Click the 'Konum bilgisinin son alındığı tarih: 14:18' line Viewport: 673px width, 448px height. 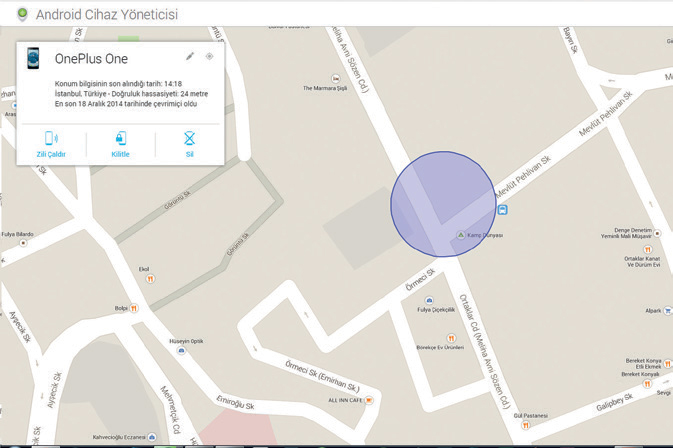[118, 84]
